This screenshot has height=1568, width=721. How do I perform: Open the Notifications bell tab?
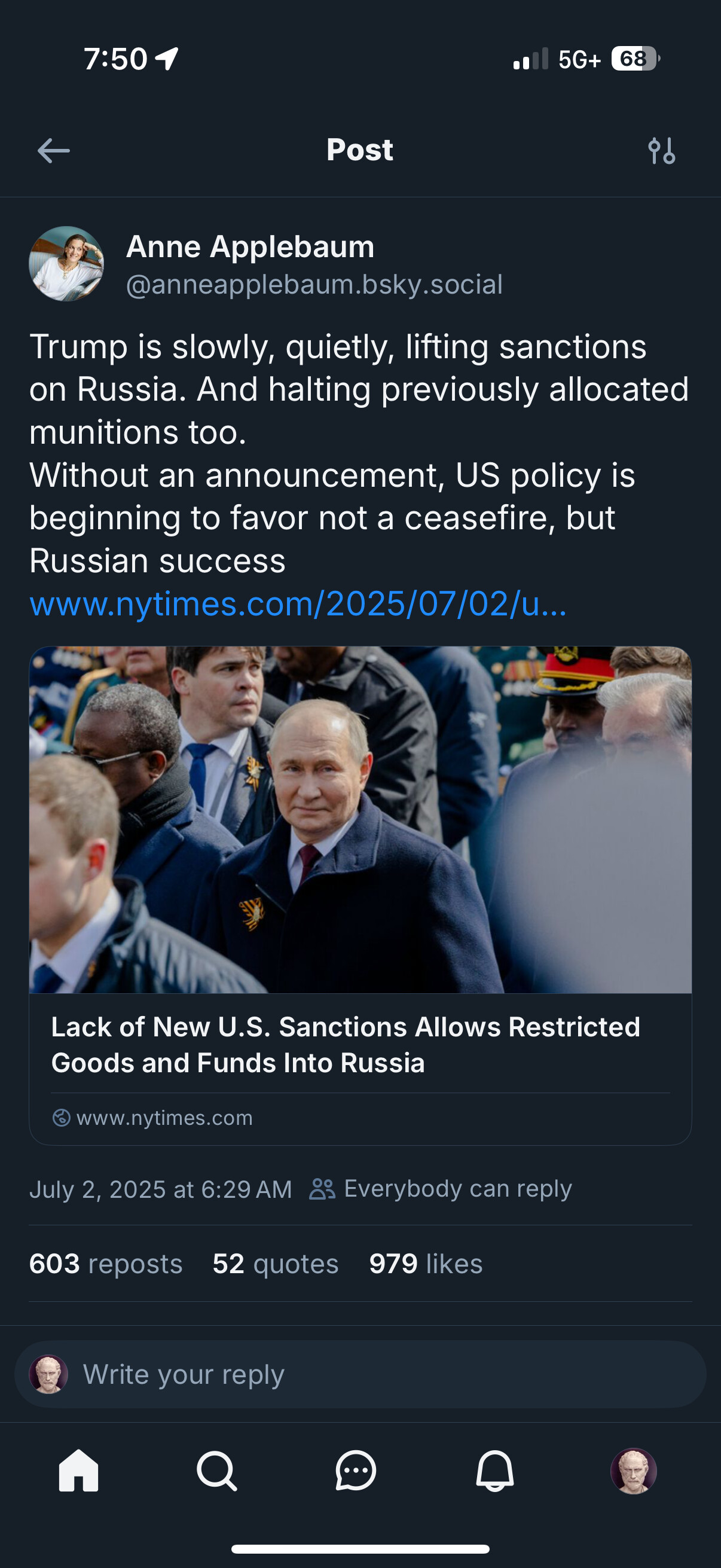[x=494, y=1471]
